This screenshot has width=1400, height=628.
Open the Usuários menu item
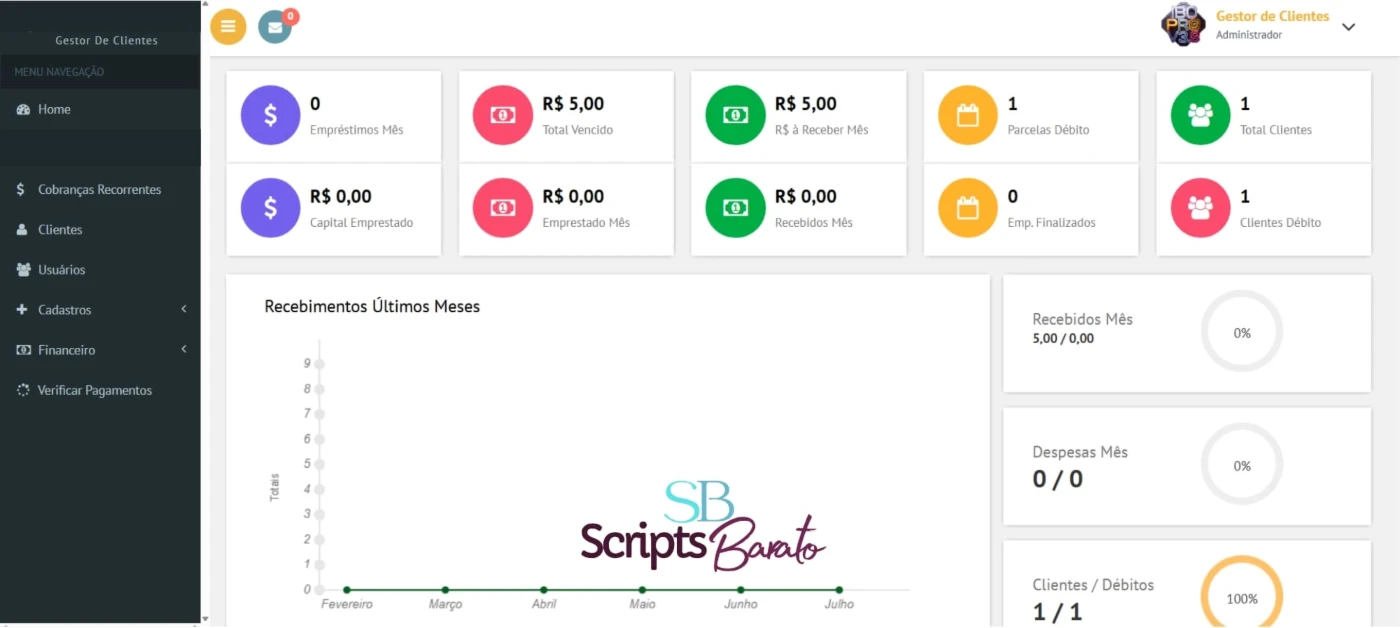tap(100, 269)
